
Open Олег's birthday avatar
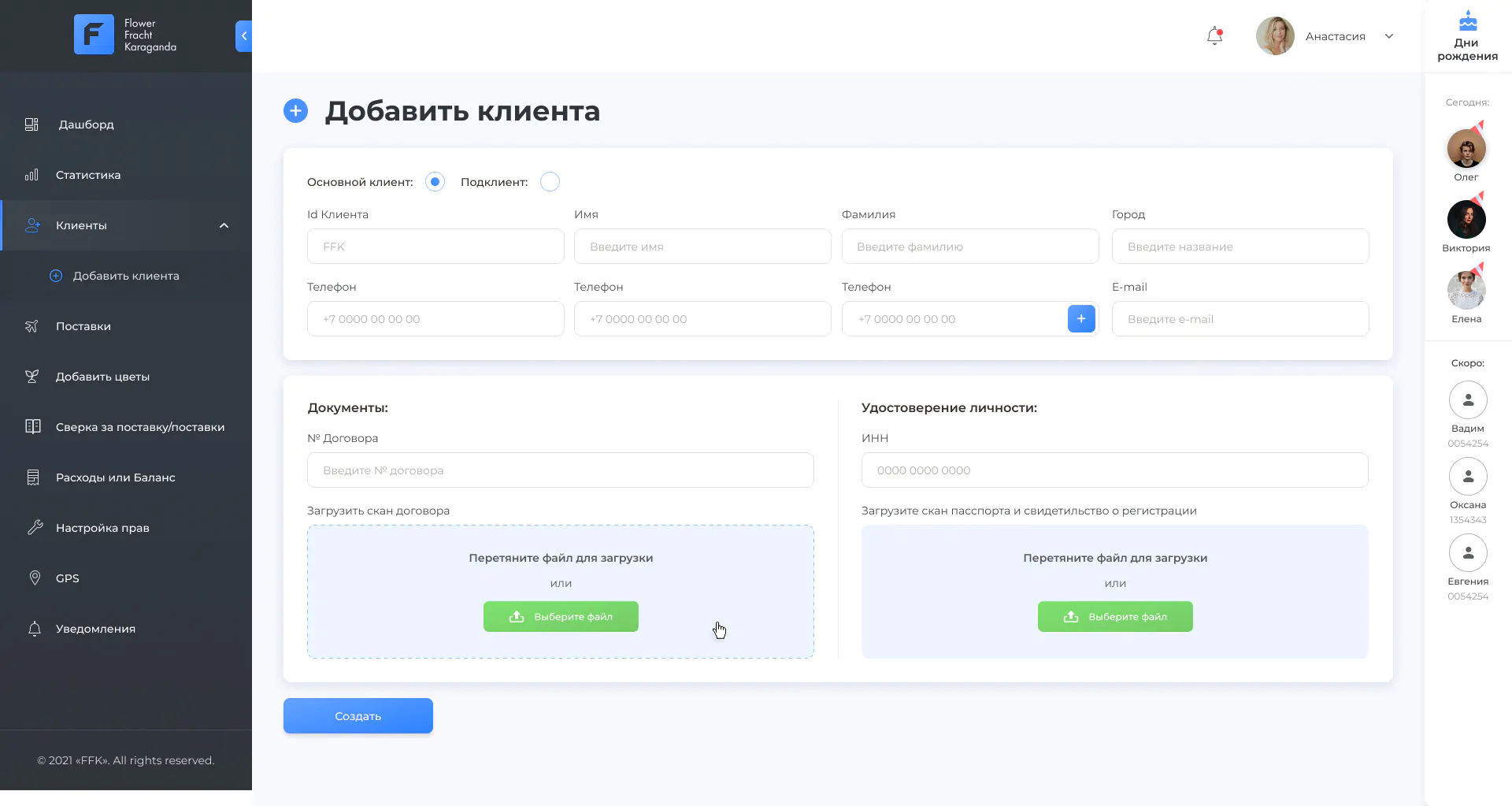pos(1466,148)
